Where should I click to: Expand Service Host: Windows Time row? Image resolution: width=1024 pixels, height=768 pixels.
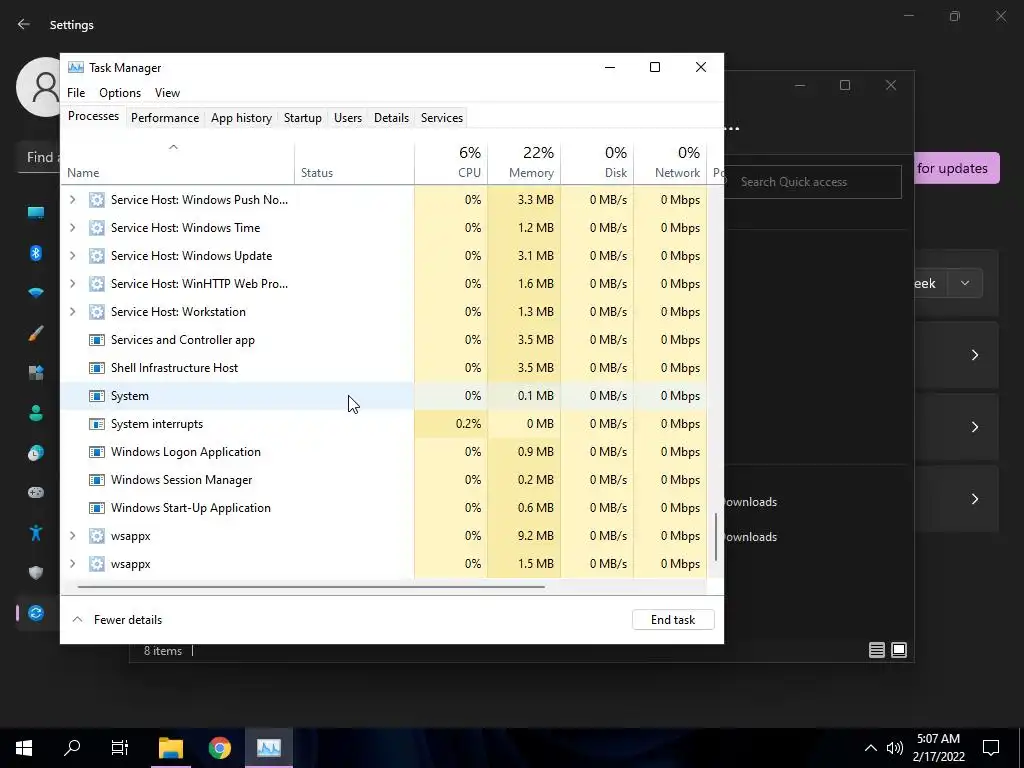(x=72, y=228)
